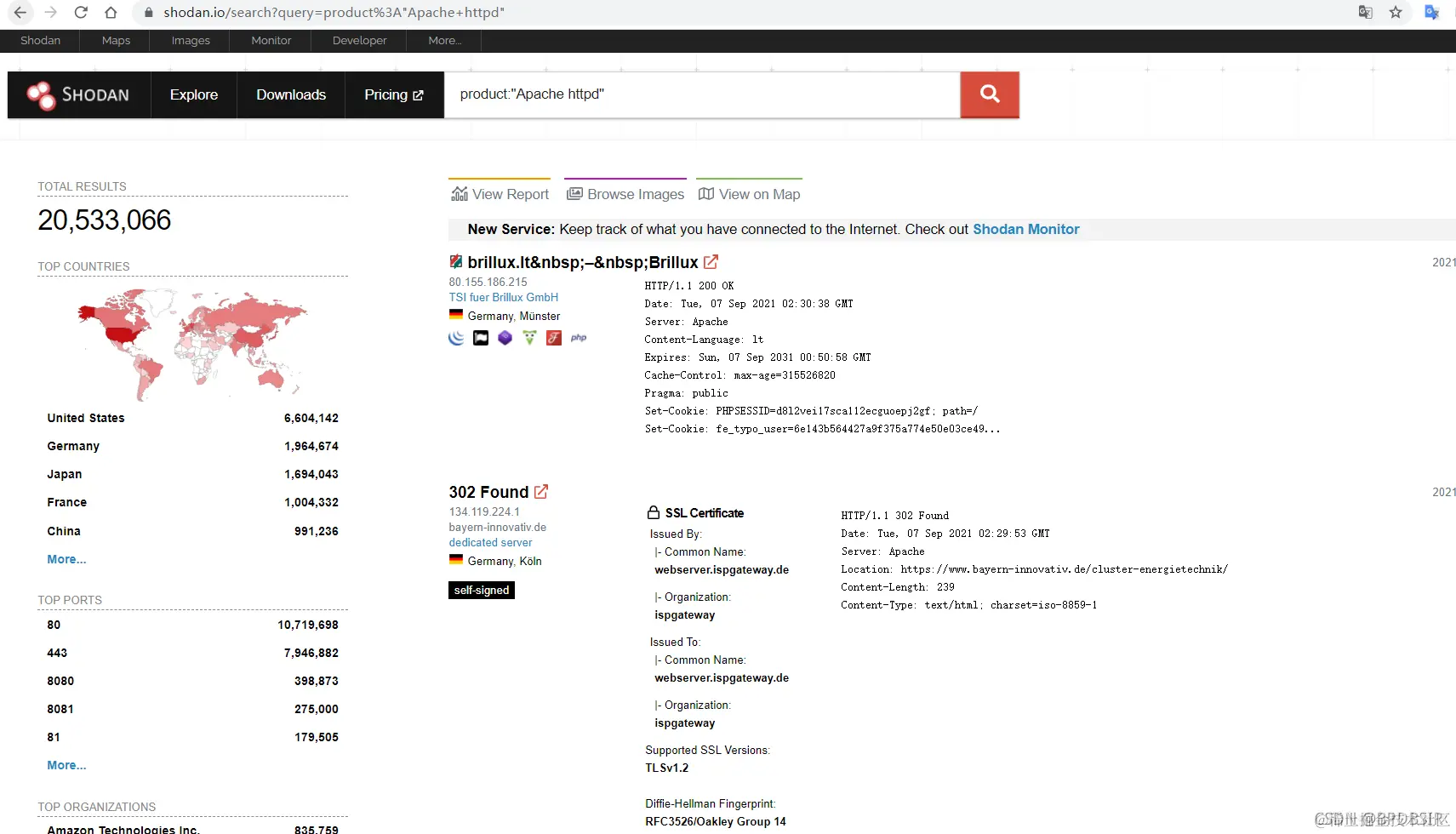This screenshot has height=834, width=1456.
Task: Open brillux.lt result external link icon
Action: click(x=711, y=262)
